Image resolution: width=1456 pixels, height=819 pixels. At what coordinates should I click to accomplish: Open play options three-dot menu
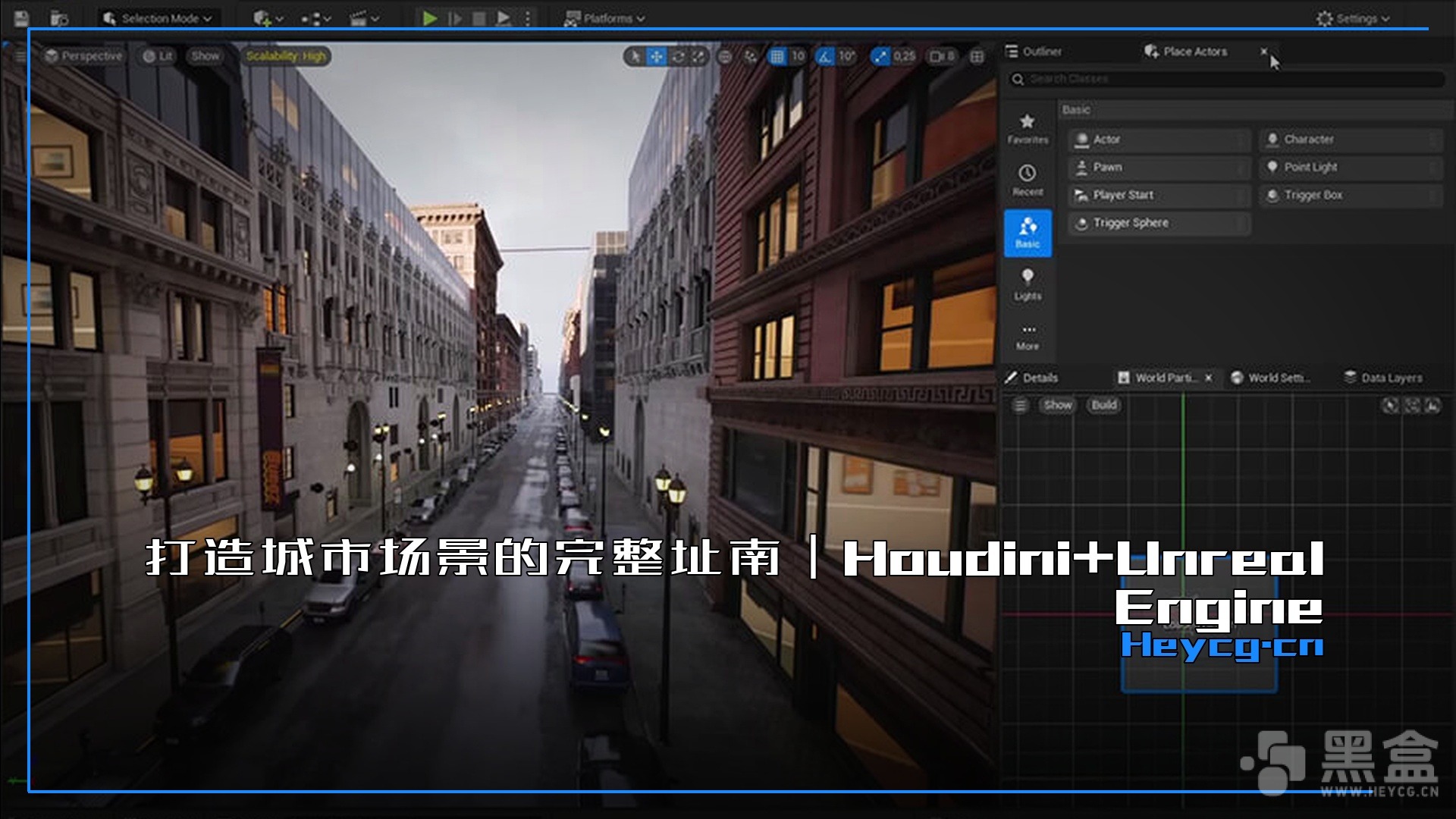(x=528, y=18)
